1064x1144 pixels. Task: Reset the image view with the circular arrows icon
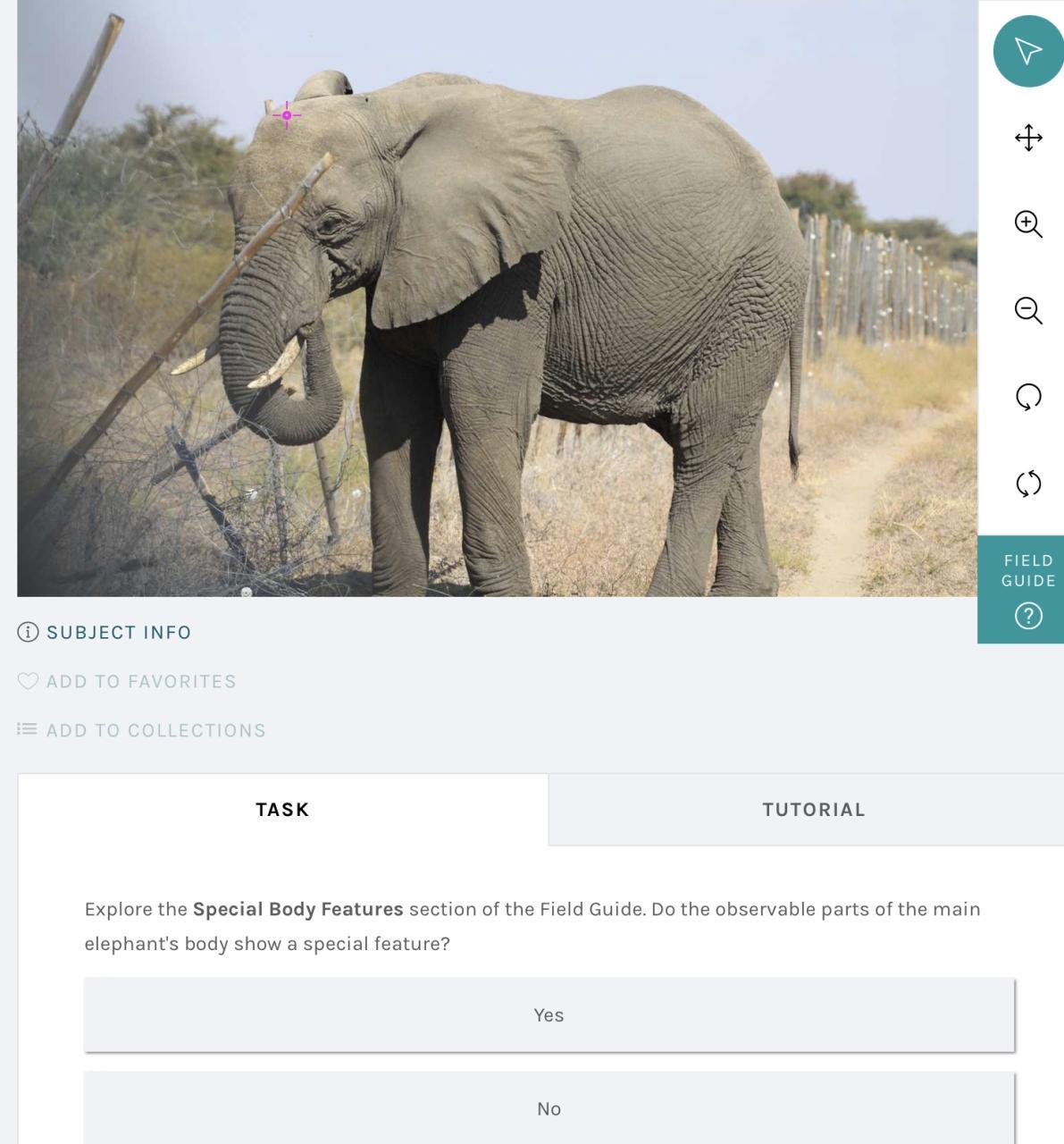pyautogui.click(x=1028, y=484)
